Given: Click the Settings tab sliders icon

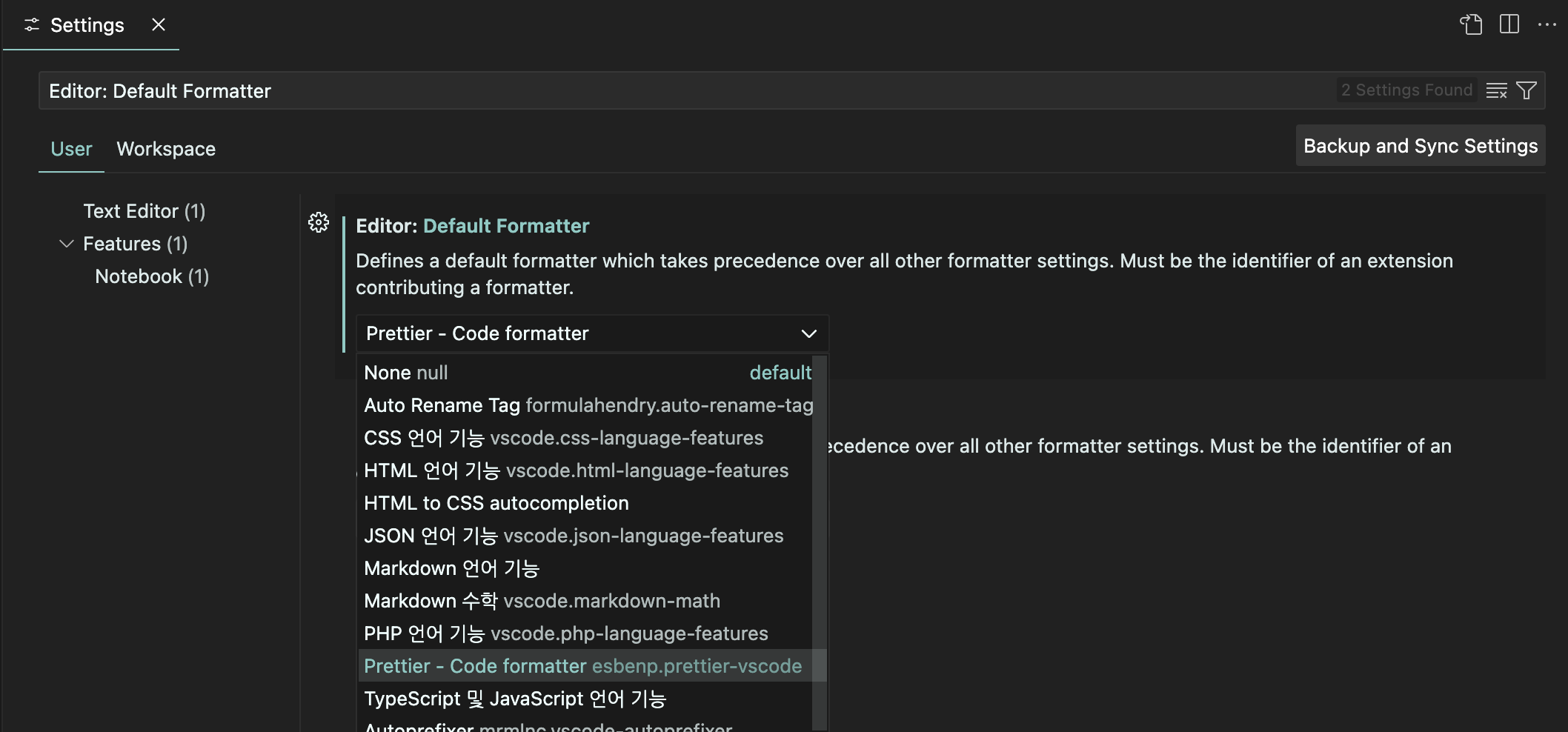Looking at the screenshot, I should [x=32, y=25].
